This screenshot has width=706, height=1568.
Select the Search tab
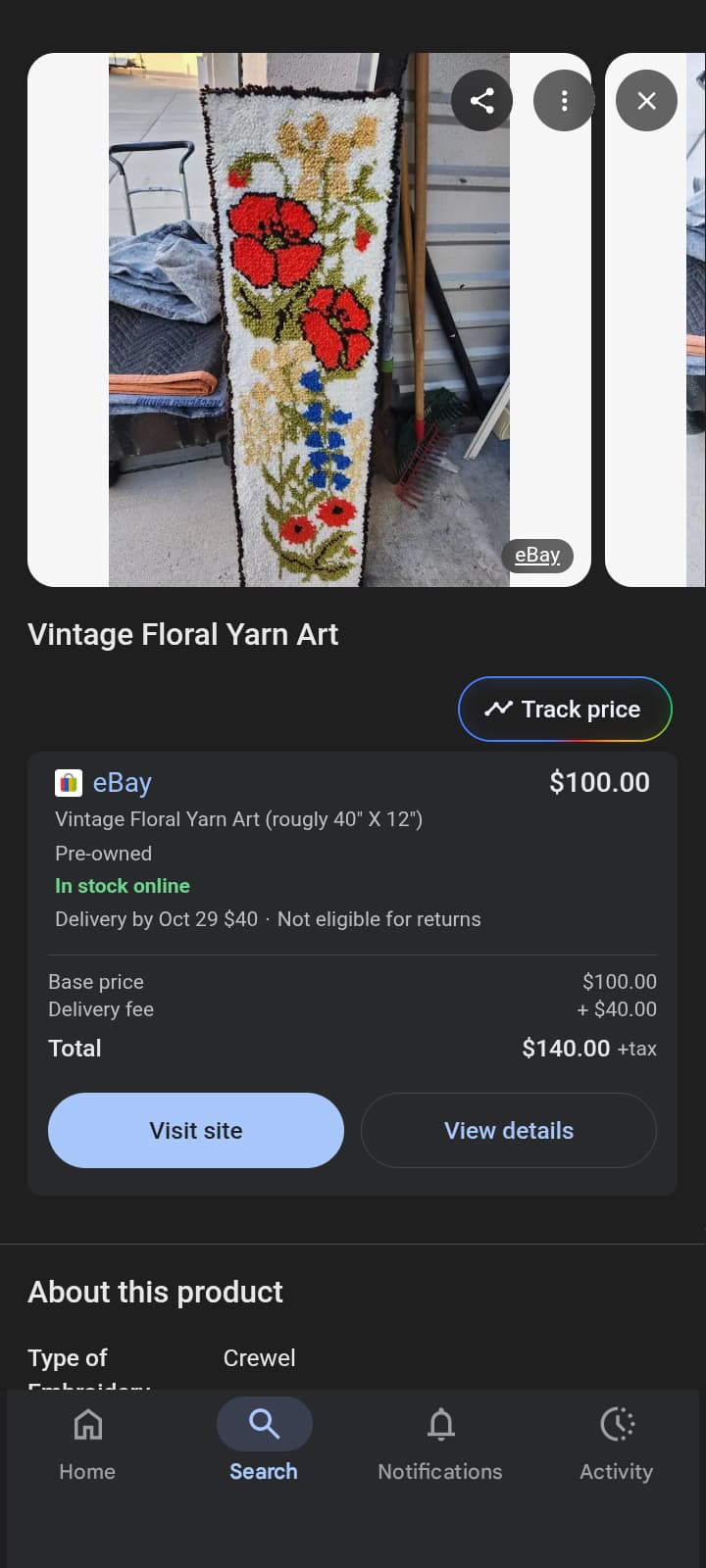[264, 1442]
